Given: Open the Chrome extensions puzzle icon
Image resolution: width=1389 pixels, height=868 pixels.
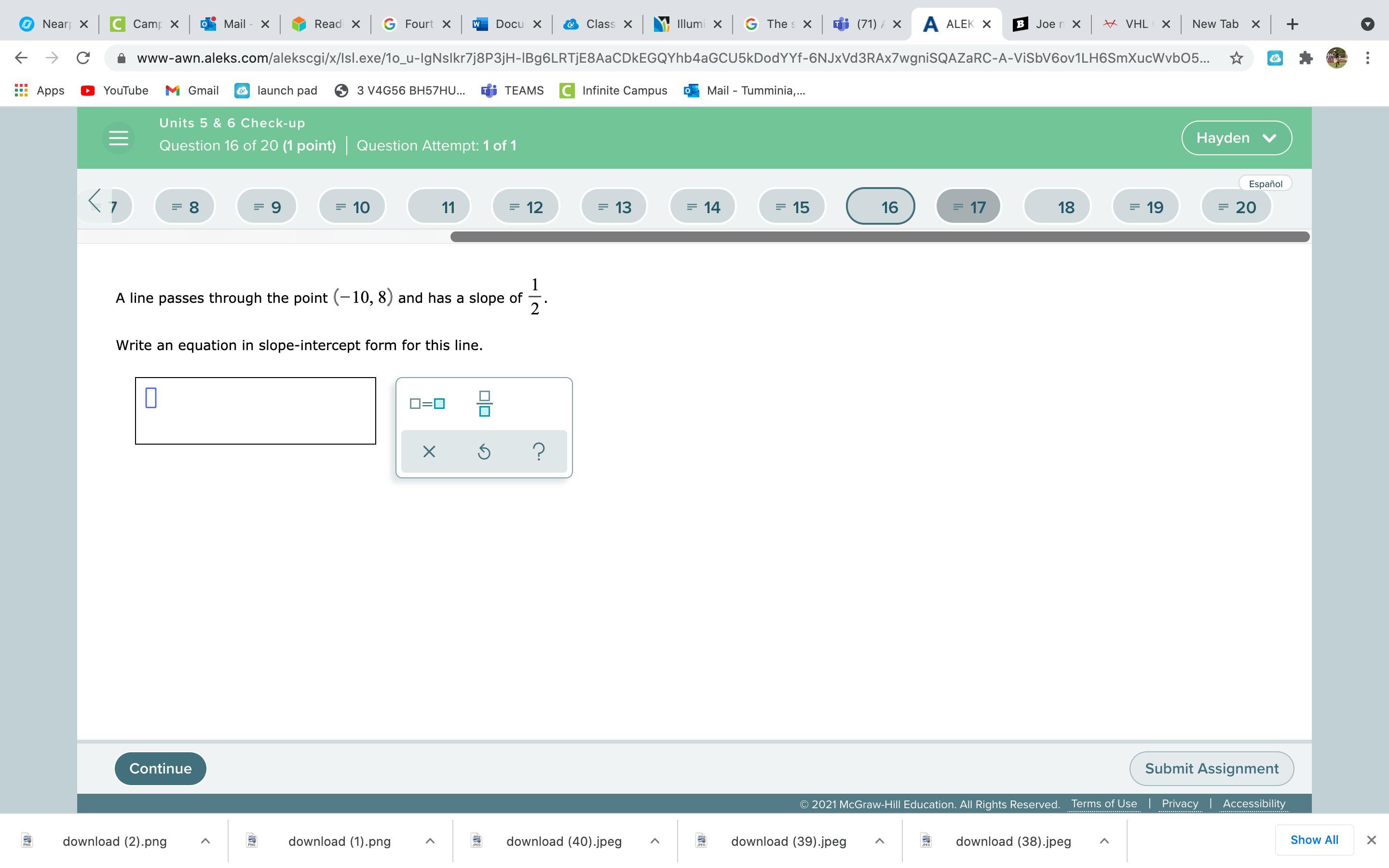Looking at the screenshot, I should (x=1306, y=58).
